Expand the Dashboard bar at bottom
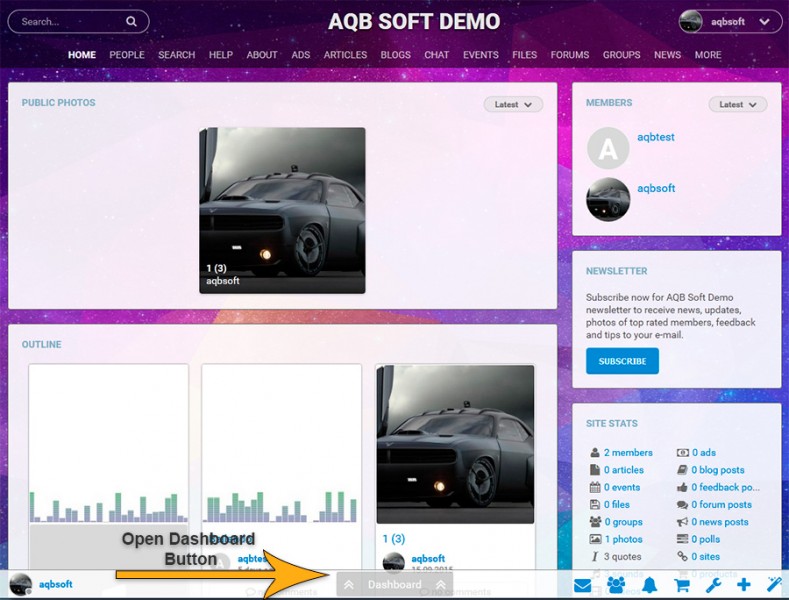The height and width of the screenshot is (600, 789). click(x=394, y=584)
